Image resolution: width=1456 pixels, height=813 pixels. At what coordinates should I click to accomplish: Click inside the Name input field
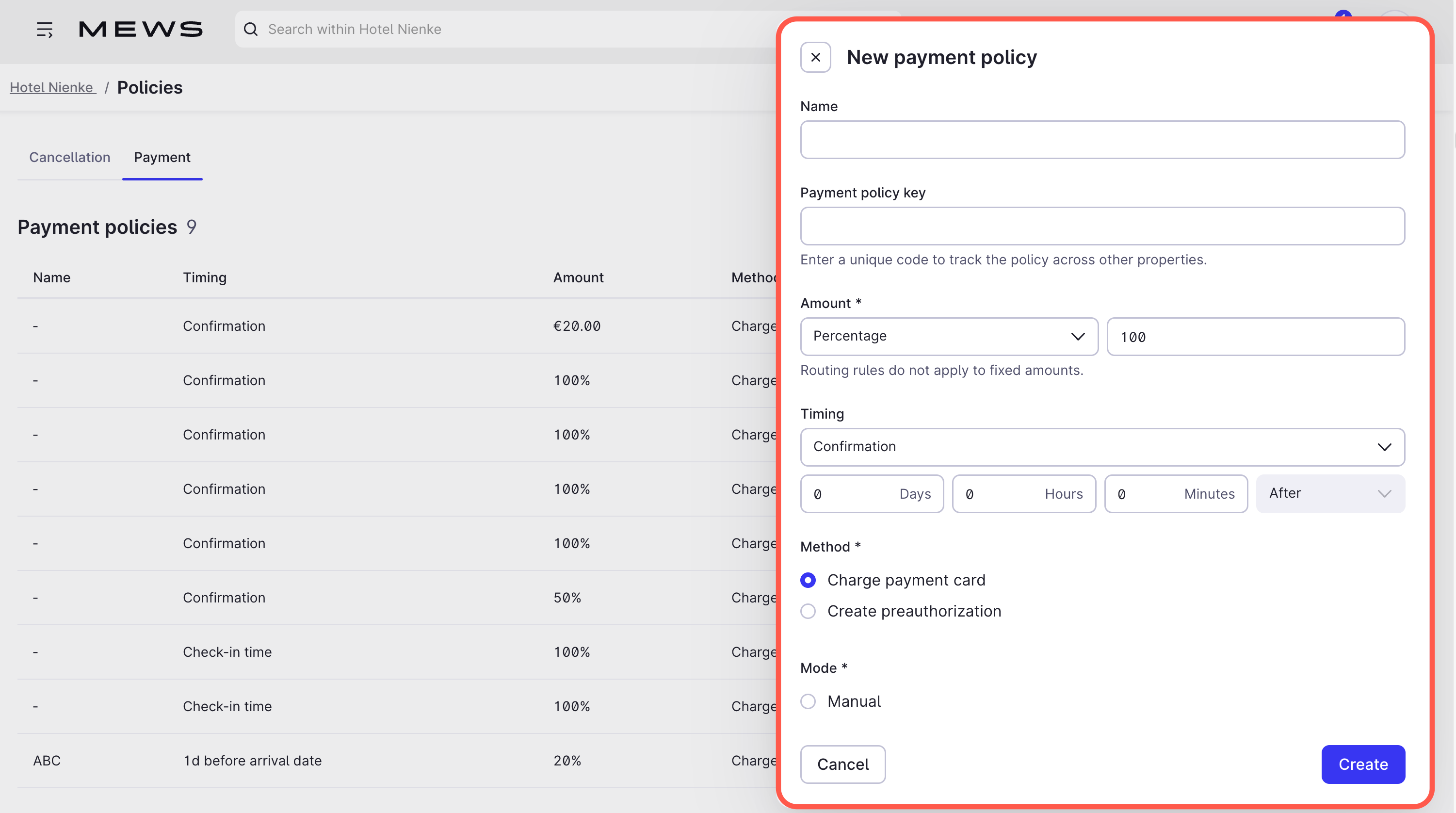[1101, 140]
